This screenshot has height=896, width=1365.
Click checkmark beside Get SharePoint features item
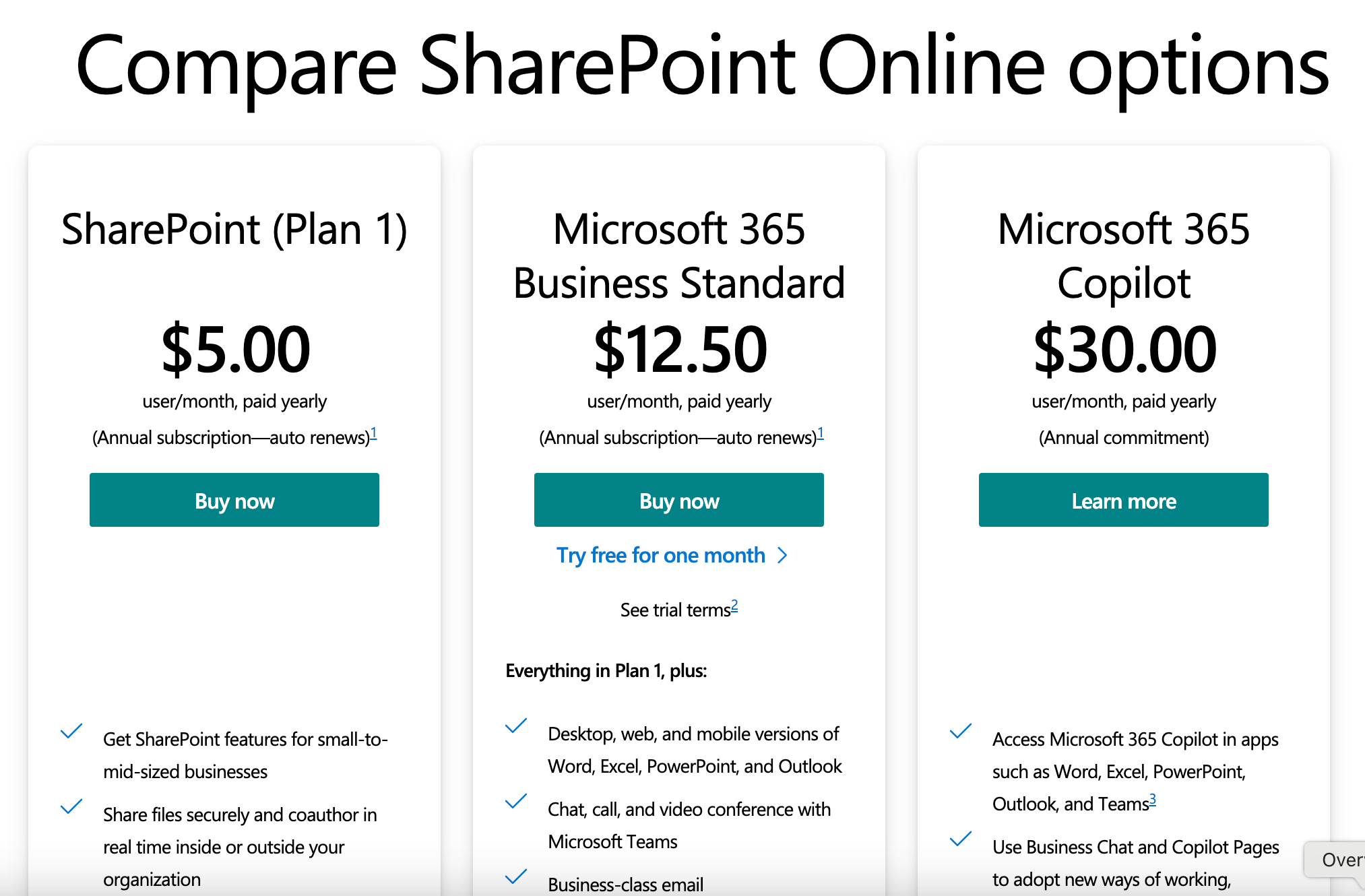click(71, 731)
